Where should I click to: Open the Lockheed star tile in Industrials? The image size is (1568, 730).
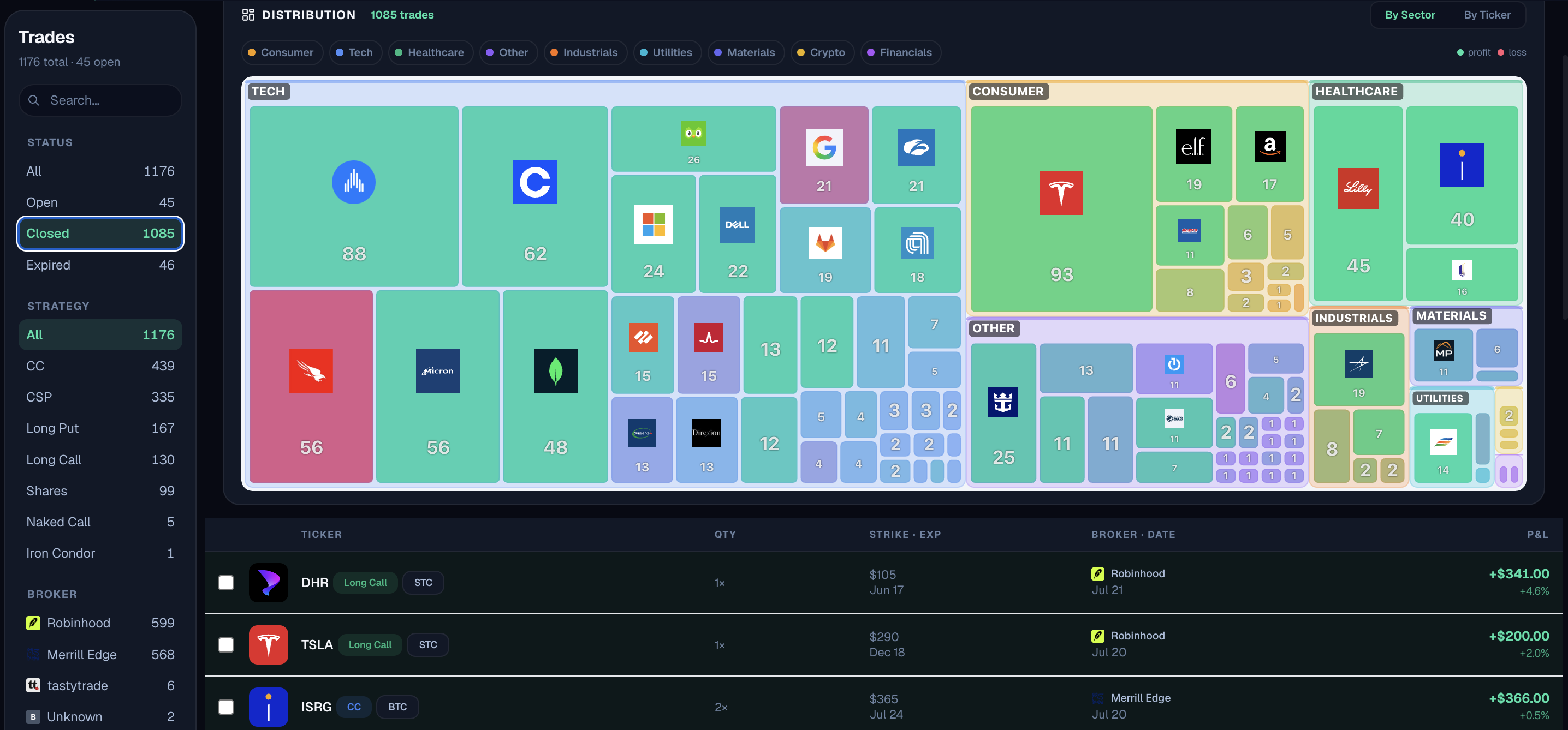(x=1358, y=369)
